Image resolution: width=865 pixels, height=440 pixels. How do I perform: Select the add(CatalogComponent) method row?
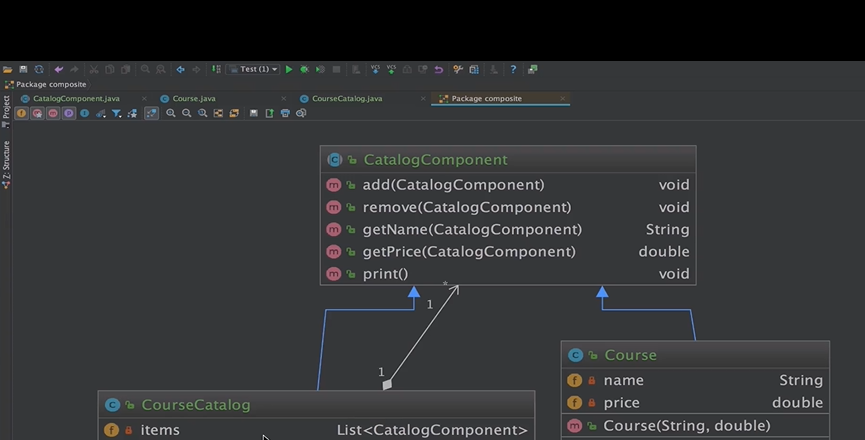[x=508, y=185]
